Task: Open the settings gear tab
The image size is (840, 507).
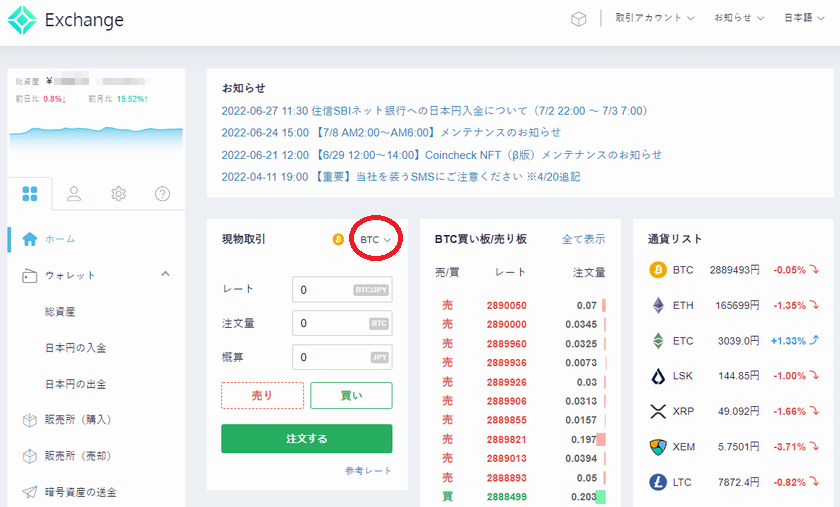Action: [118, 193]
